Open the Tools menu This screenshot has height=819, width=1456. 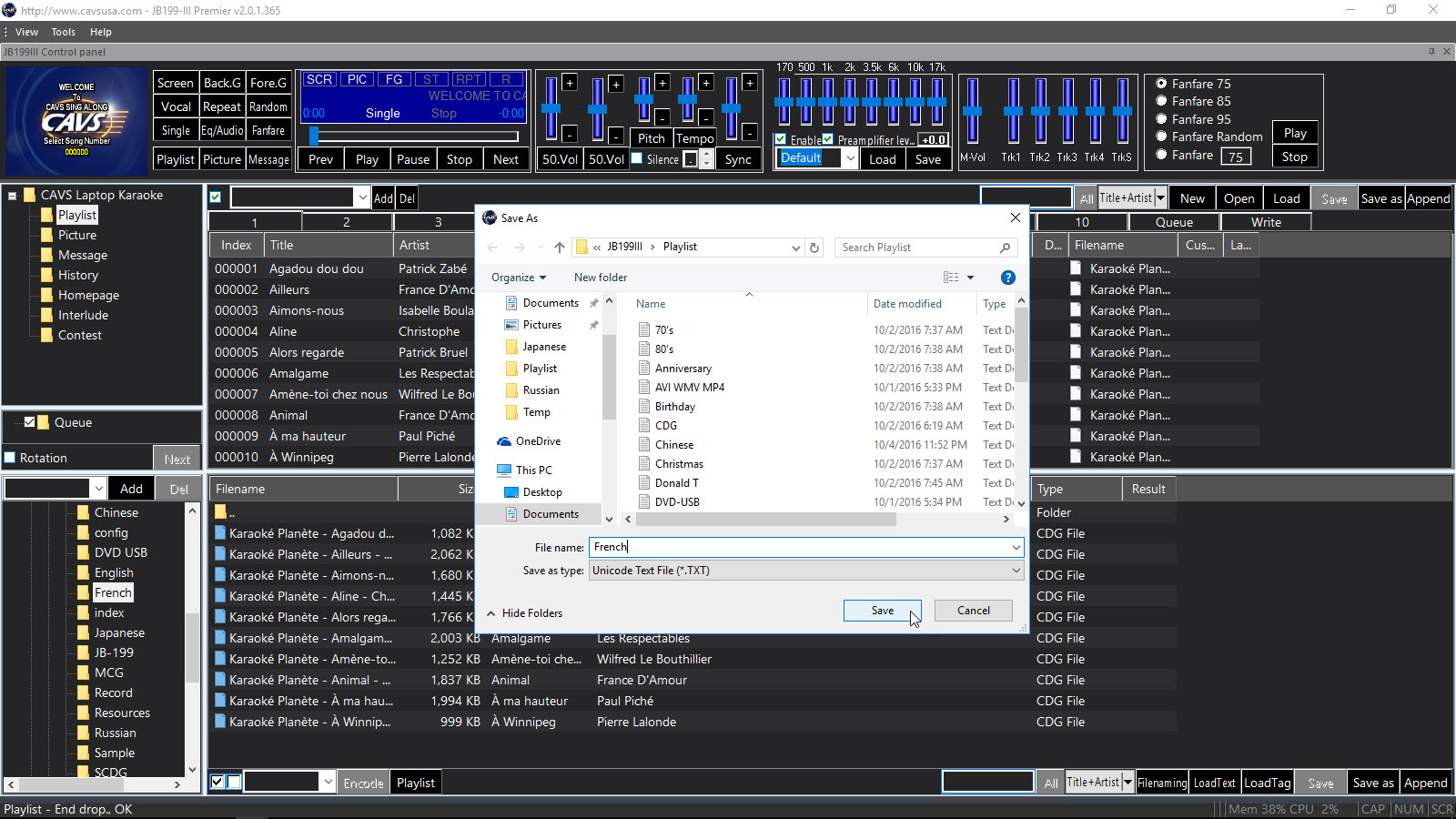pos(63,32)
